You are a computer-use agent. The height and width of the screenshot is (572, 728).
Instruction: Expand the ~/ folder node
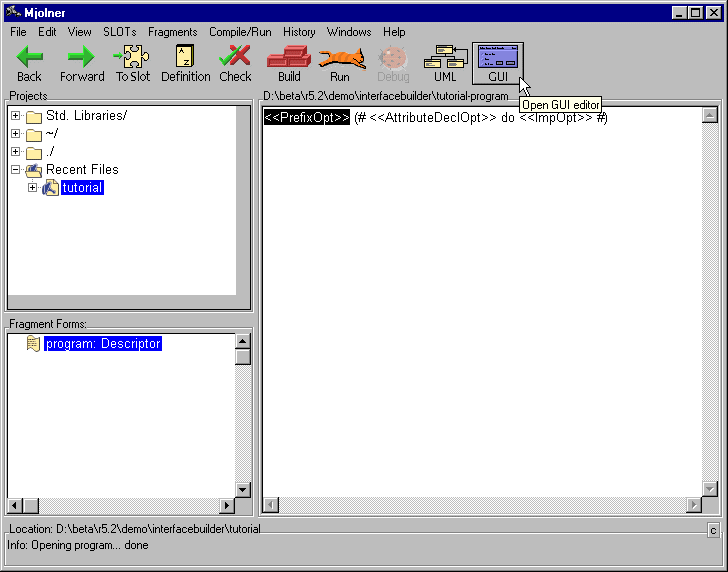point(16,134)
